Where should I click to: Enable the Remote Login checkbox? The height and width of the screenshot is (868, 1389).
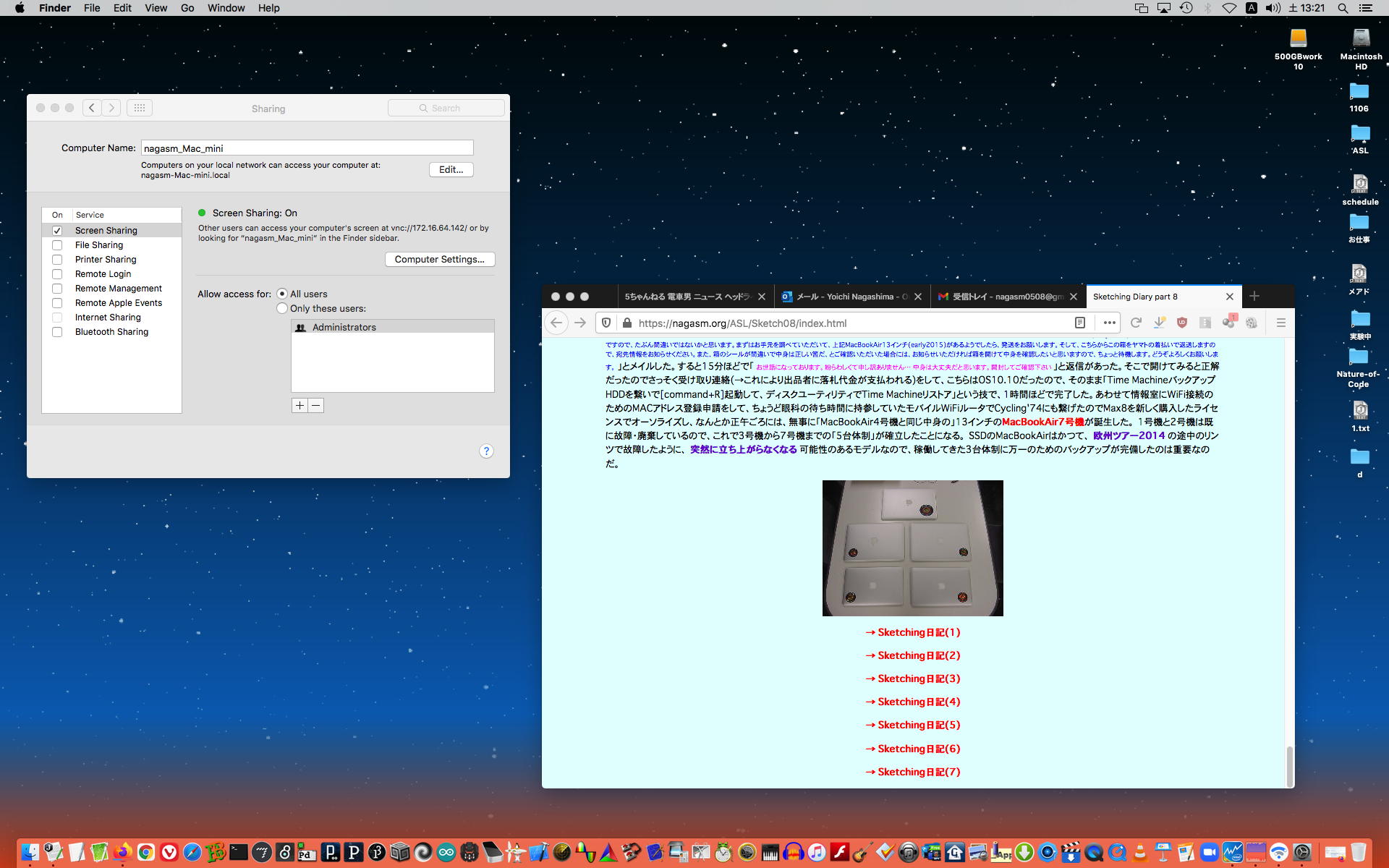(x=57, y=274)
